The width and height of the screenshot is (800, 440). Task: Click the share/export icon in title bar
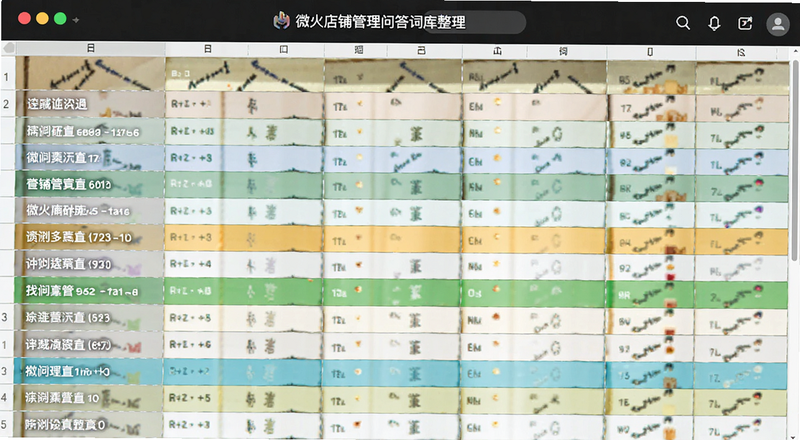(745, 23)
